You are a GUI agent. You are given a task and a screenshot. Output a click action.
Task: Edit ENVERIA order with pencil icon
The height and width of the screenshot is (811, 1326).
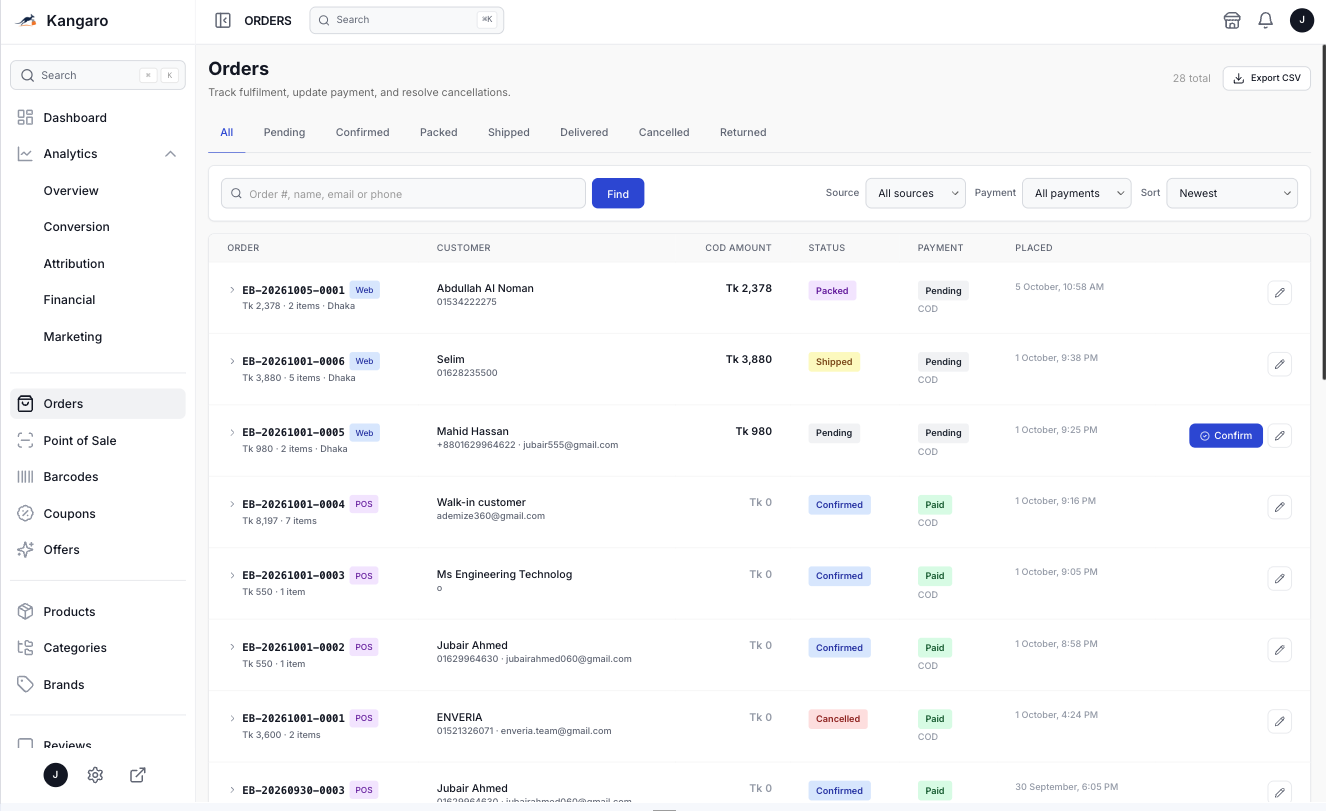1279,721
